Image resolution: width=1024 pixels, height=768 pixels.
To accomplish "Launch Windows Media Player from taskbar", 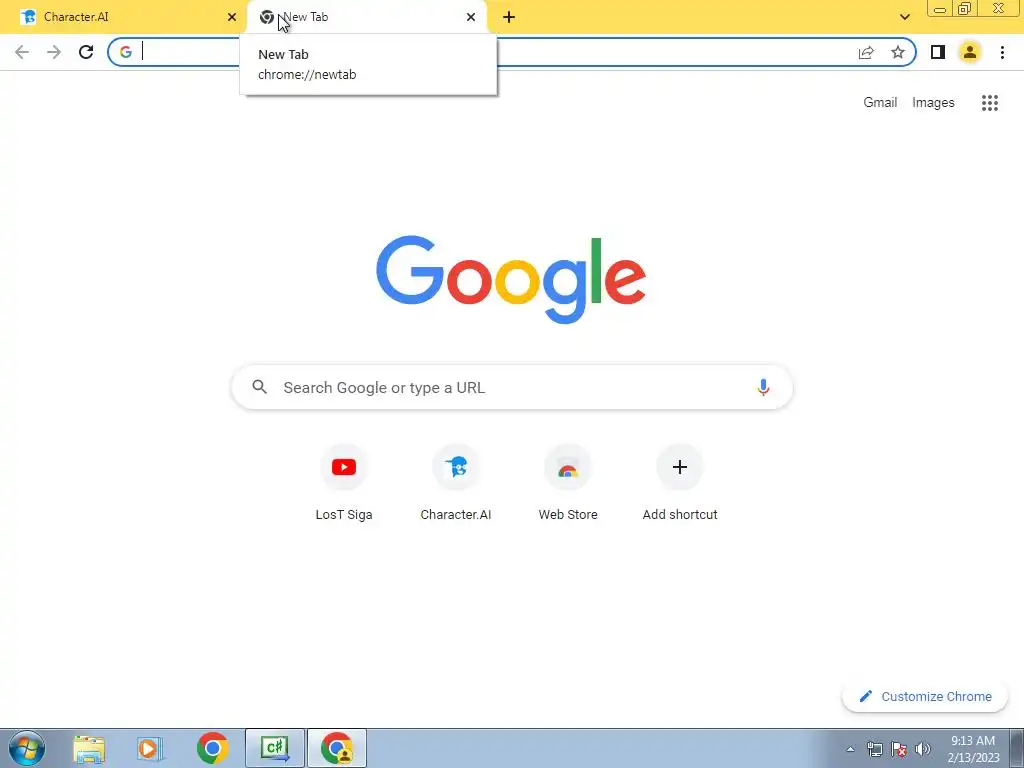I will coord(150,749).
